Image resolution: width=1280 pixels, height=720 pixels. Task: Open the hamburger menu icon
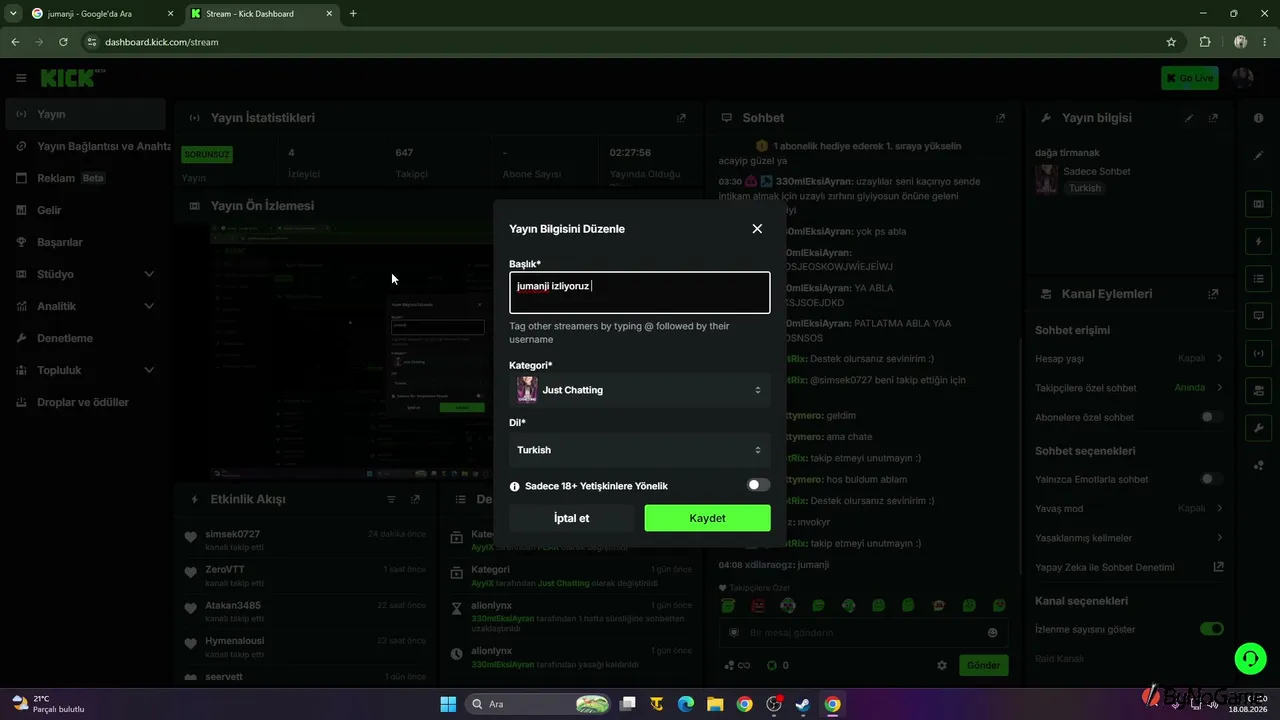click(x=21, y=78)
